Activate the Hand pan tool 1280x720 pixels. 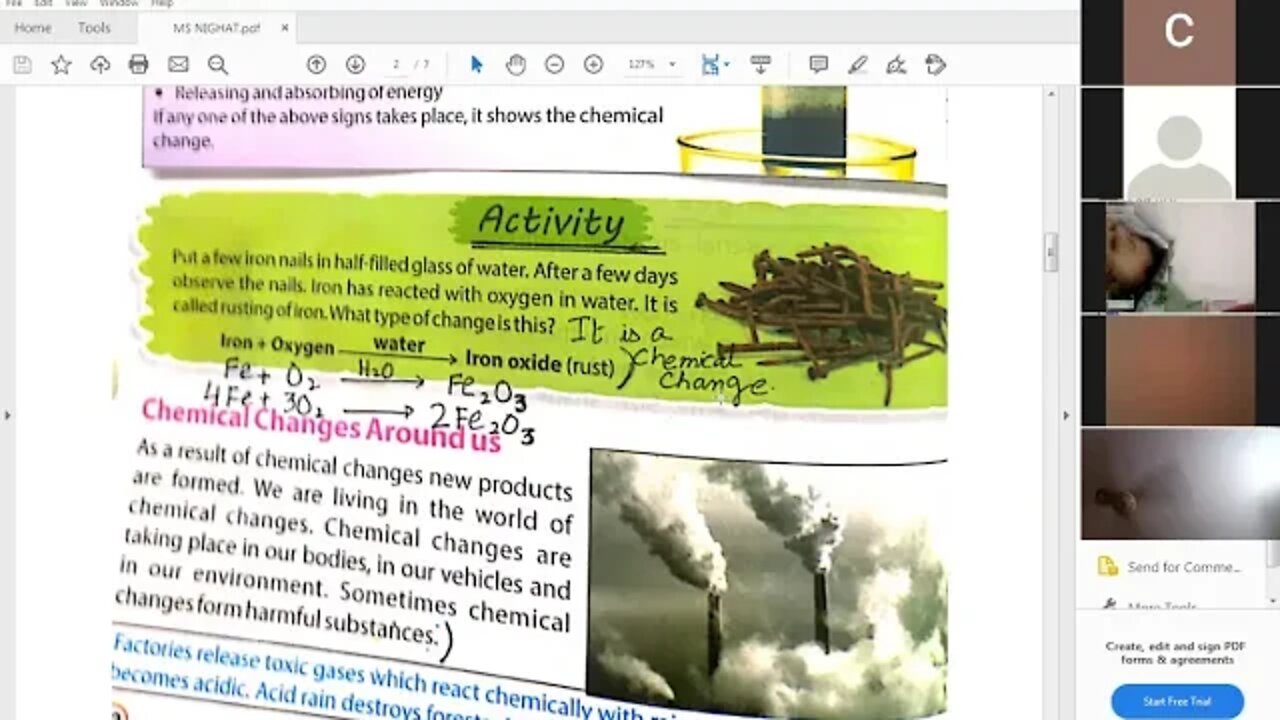click(x=515, y=65)
